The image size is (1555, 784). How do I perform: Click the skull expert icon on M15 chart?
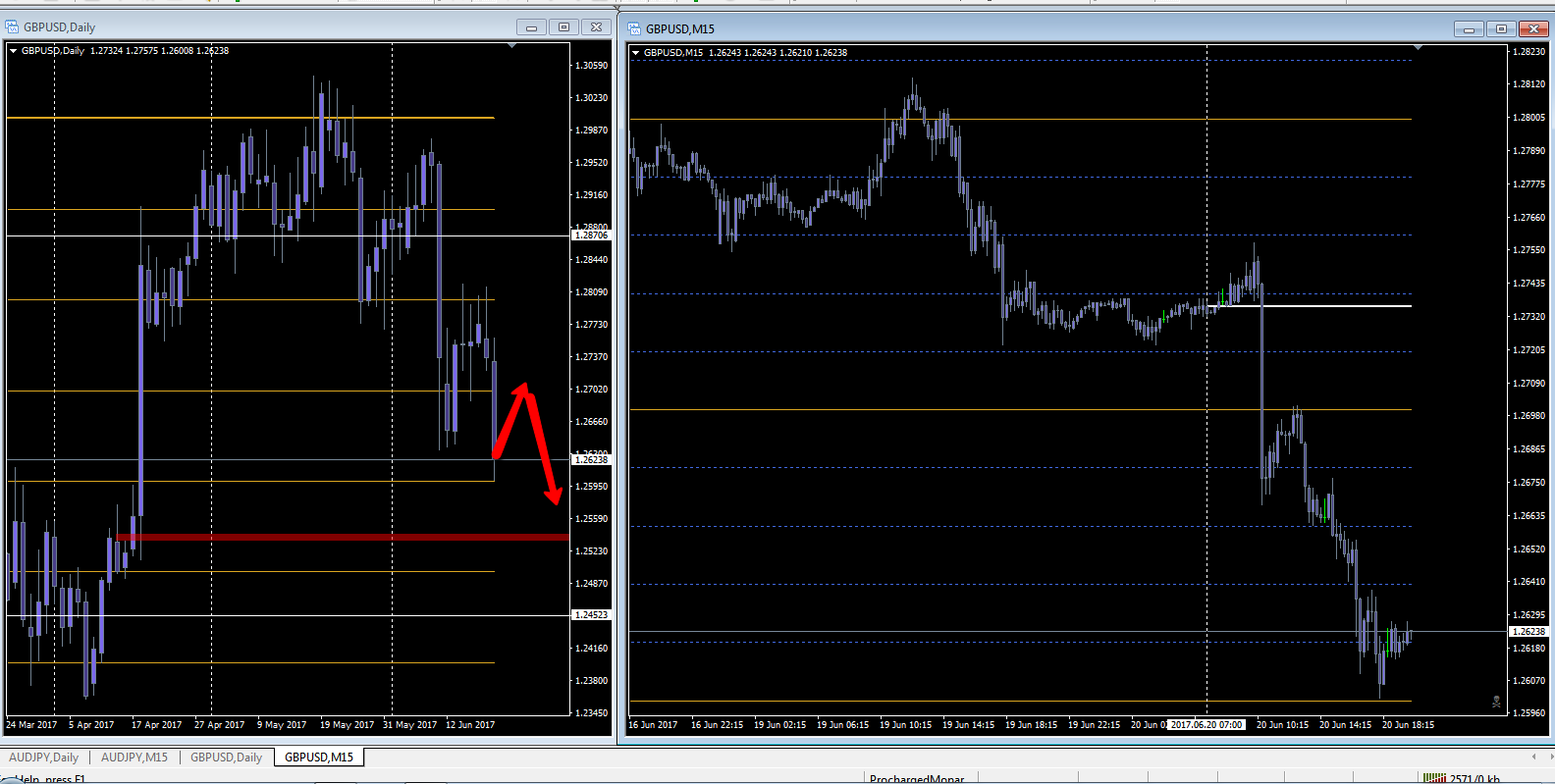(1496, 702)
